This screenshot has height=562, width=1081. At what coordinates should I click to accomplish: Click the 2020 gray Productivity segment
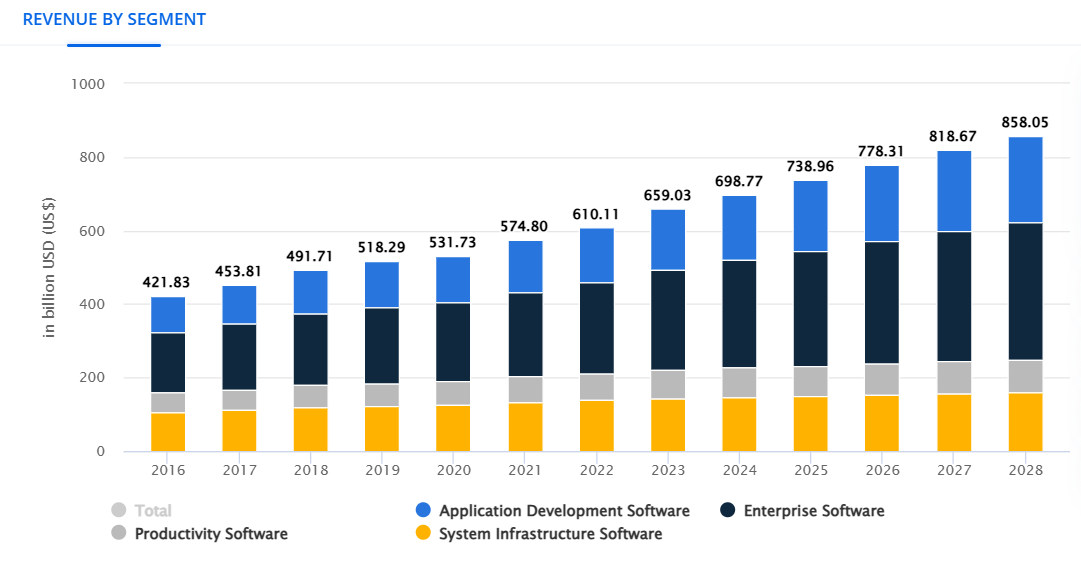(x=453, y=393)
